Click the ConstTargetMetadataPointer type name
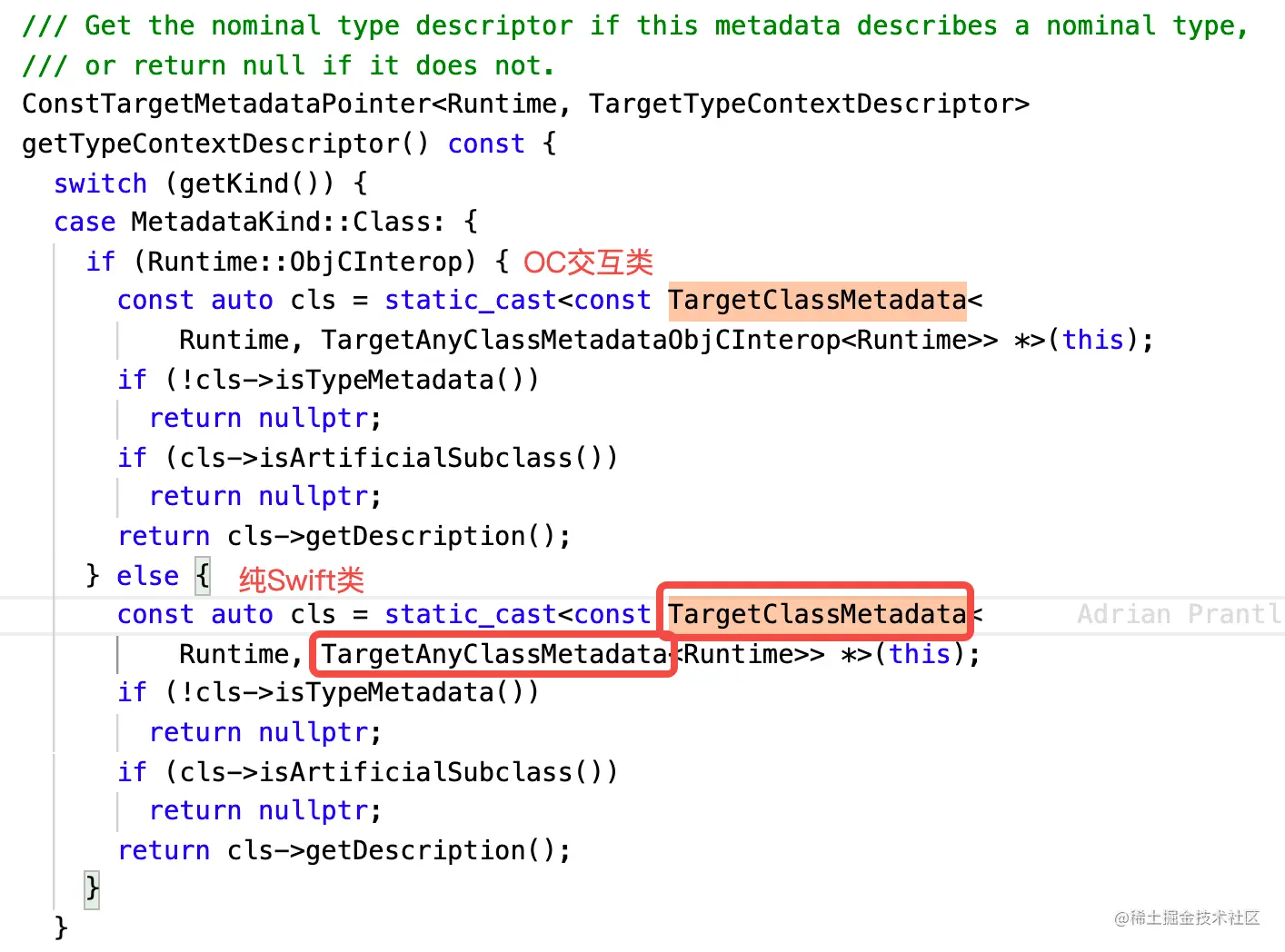 (x=227, y=104)
